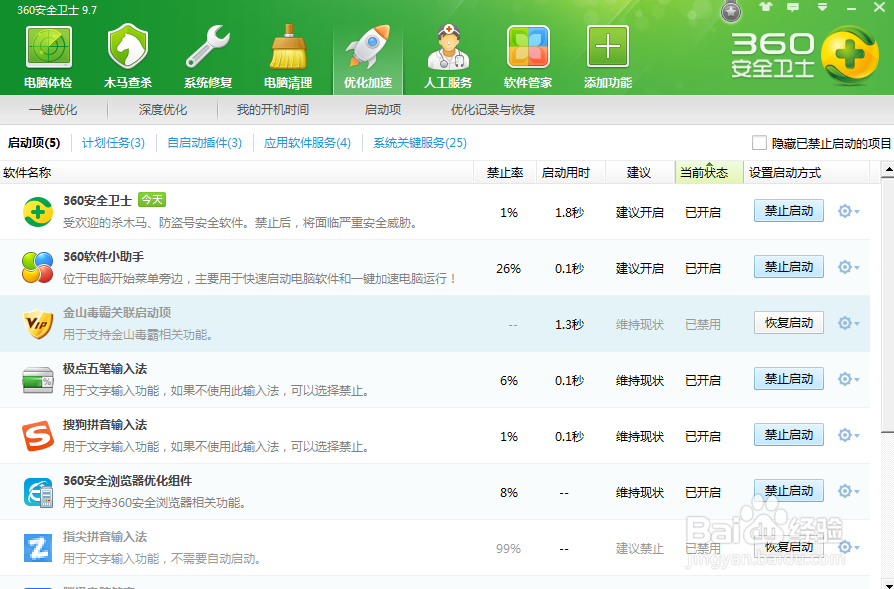Image resolution: width=894 pixels, height=589 pixels.
Task: Click 1.8秒 启动用时 value
Action: point(570,212)
